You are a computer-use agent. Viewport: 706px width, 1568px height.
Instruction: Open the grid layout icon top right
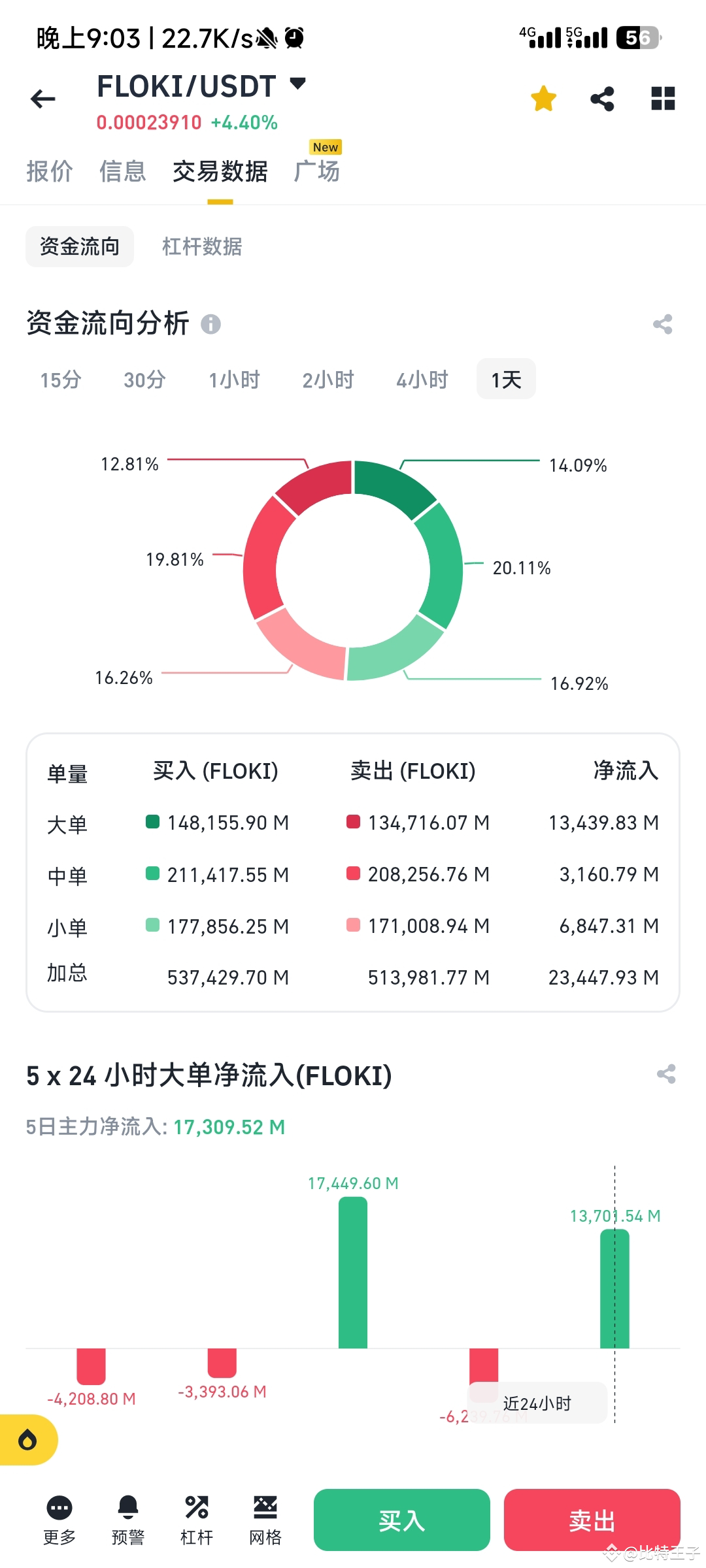pyautogui.click(x=663, y=99)
